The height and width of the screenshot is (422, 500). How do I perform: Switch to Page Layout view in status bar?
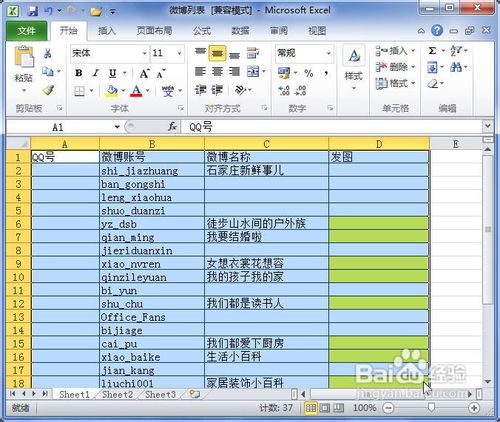pyautogui.click(x=325, y=408)
